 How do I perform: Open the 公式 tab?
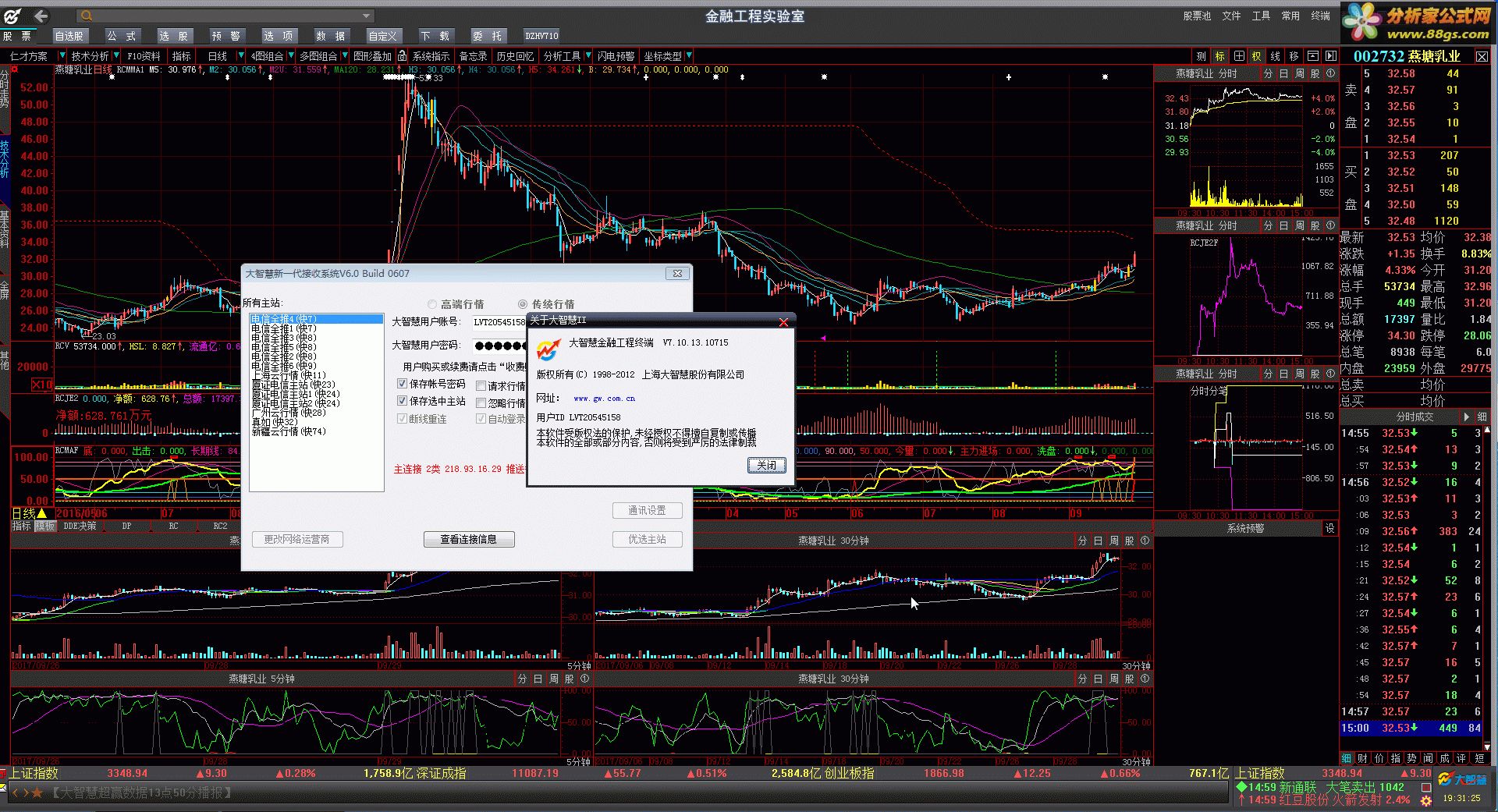[122, 36]
